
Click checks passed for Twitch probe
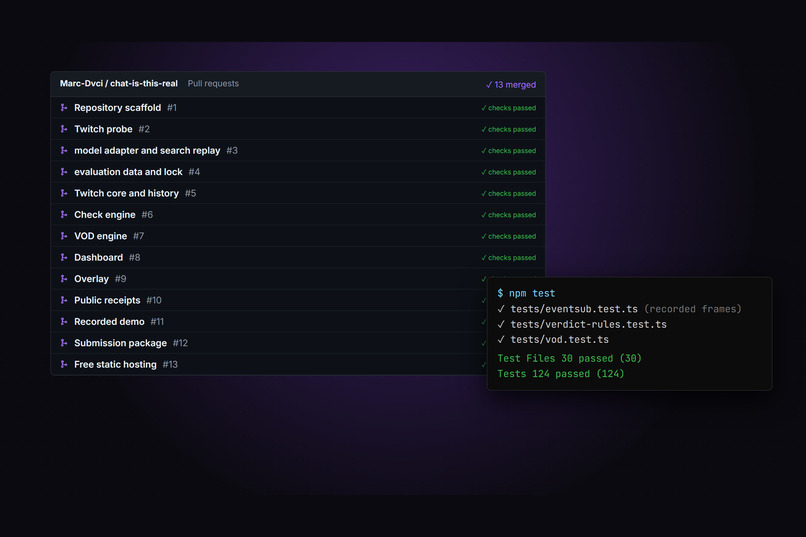[x=508, y=129]
